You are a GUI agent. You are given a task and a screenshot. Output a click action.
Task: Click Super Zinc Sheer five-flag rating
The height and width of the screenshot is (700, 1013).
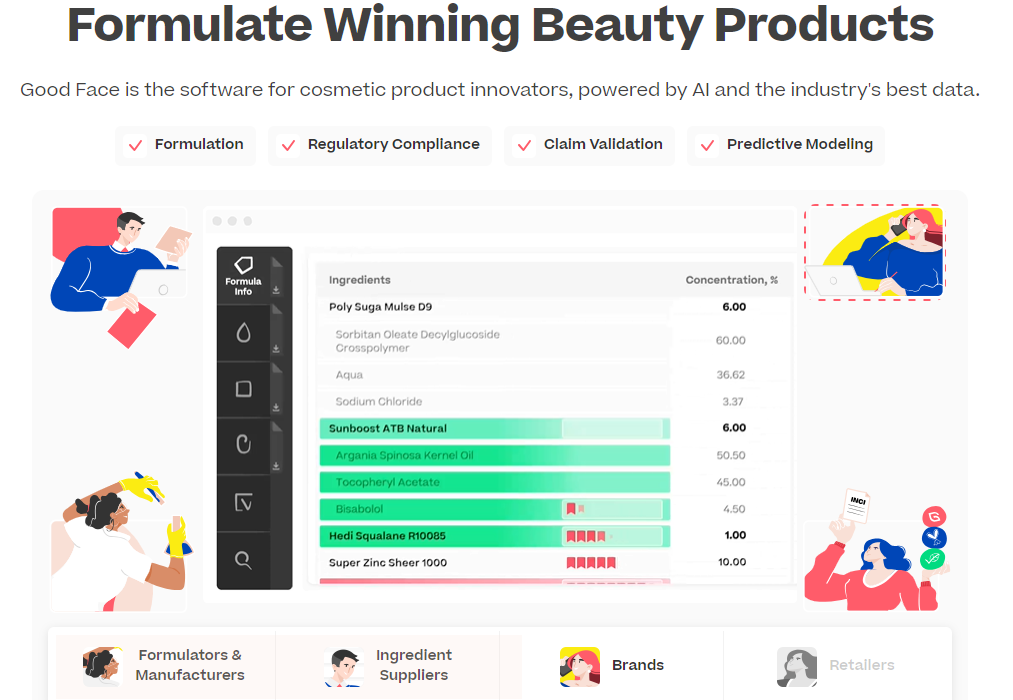(591, 562)
